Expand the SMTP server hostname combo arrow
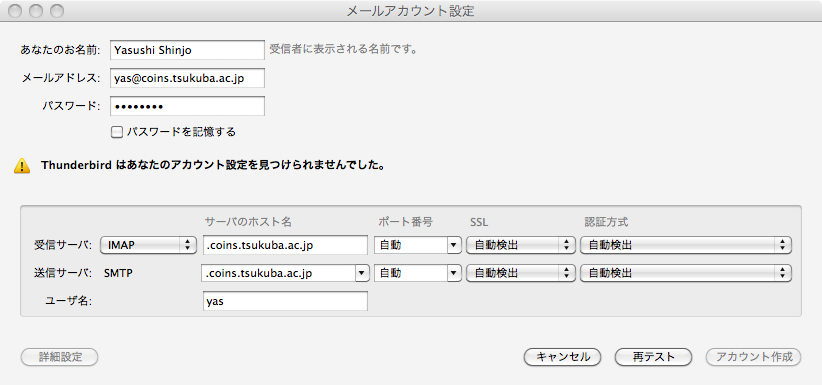The width and height of the screenshot is (822, 385). coord(361,273)
